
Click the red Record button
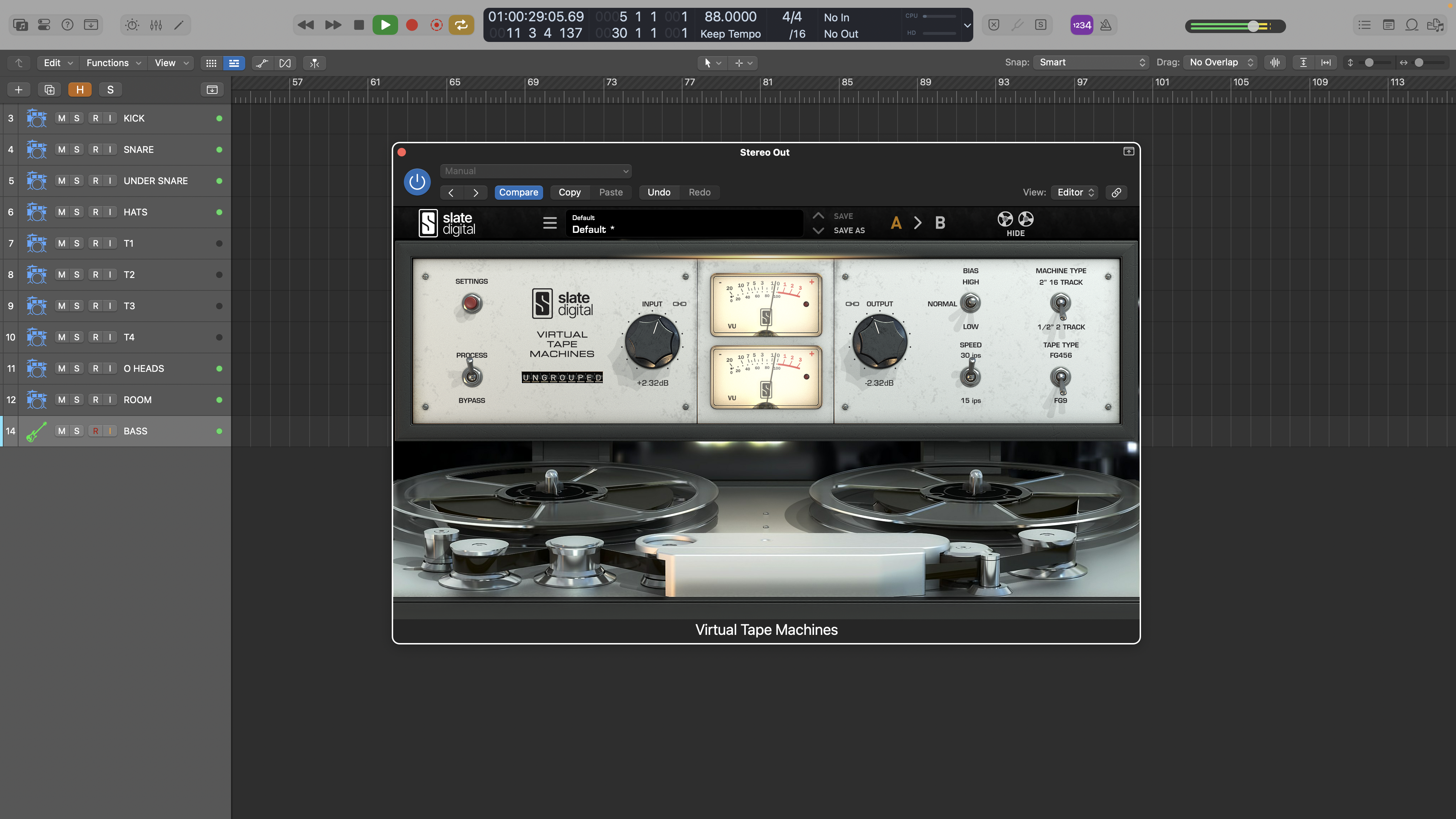coord(412,25)
